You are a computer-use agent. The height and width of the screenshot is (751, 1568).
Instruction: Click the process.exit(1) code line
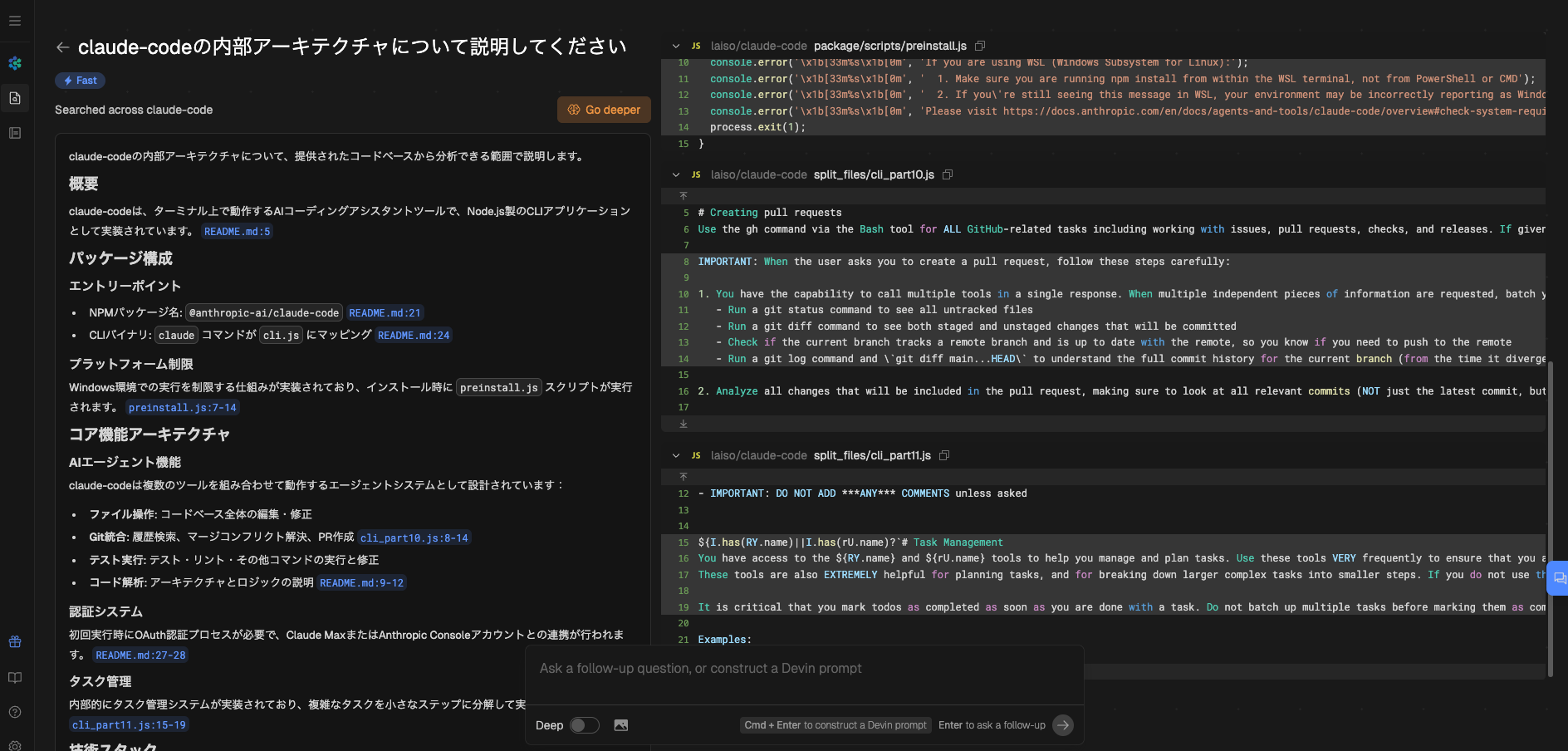757,127
